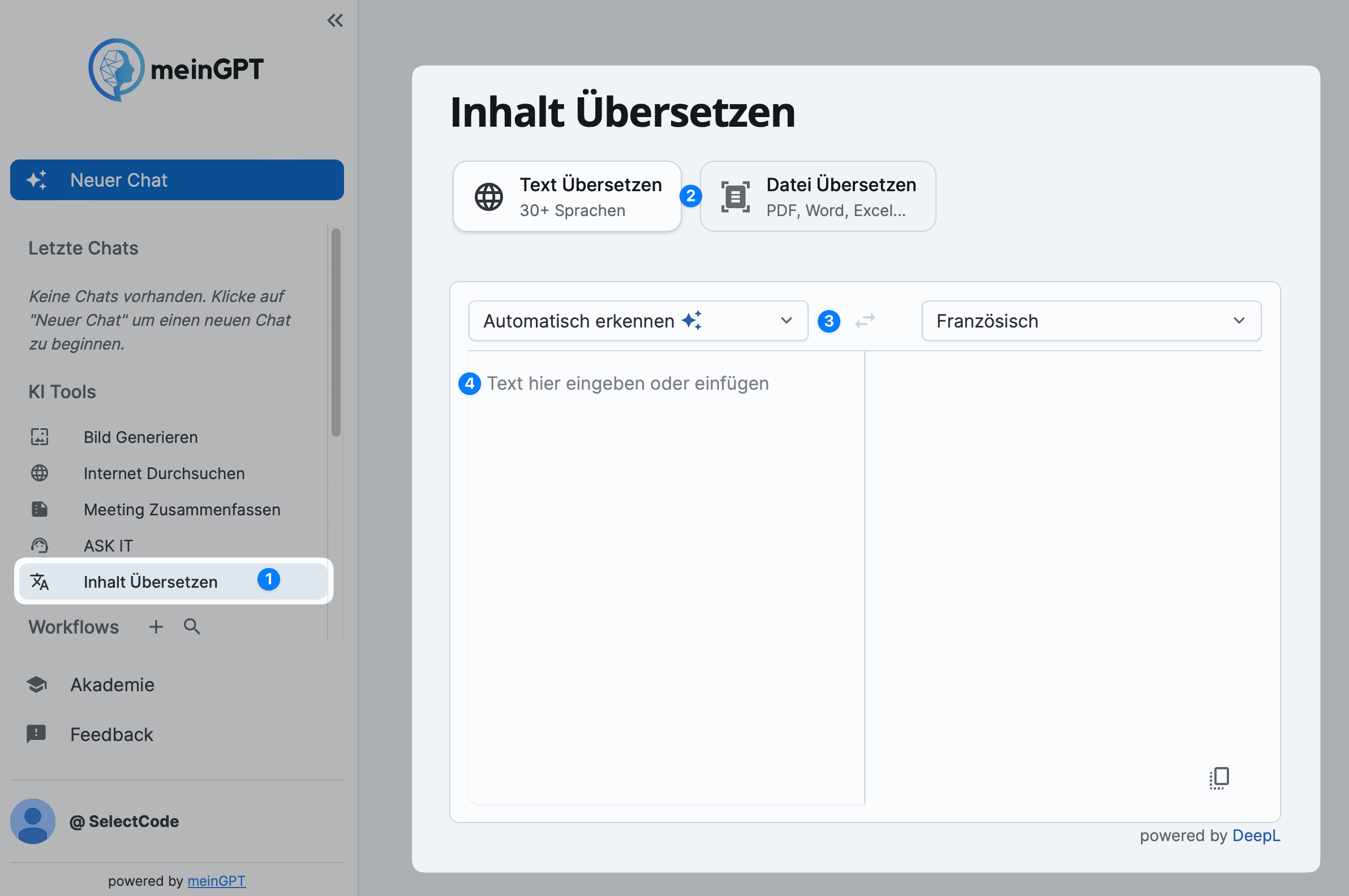The image size is (1349, 896).
Task: Click the copy translation icon
Action: pos(1219,778)
